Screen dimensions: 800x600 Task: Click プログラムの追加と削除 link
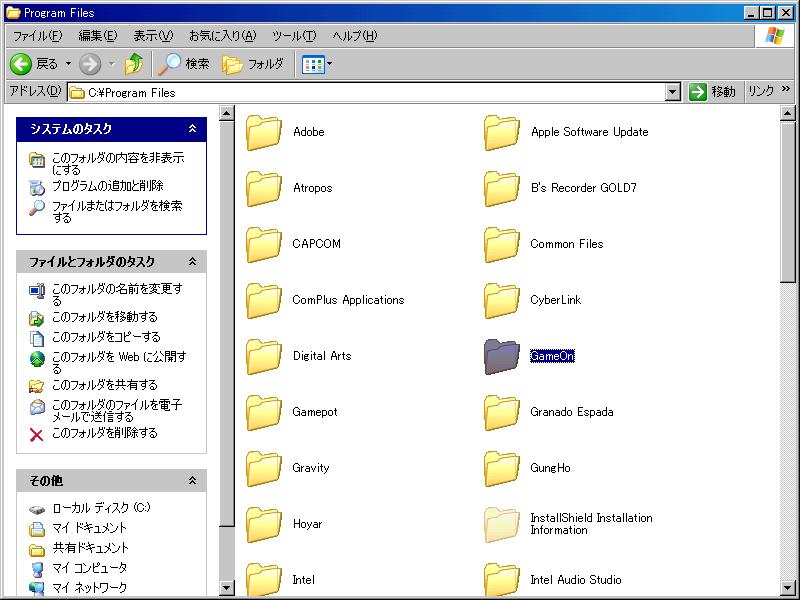pyautogui.click(x=107, y=186)
